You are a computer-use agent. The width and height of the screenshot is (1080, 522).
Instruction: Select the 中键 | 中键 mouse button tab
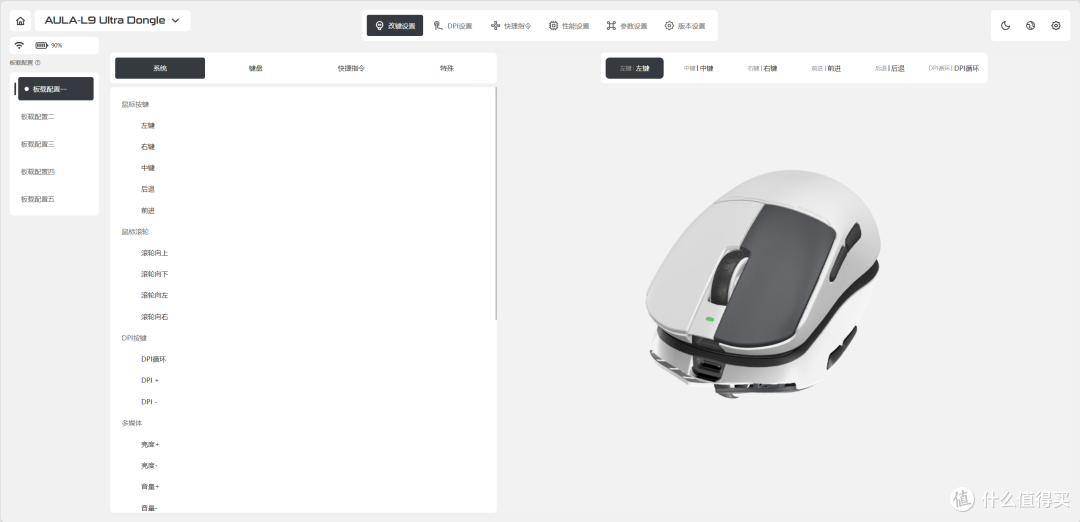[698, 68]
